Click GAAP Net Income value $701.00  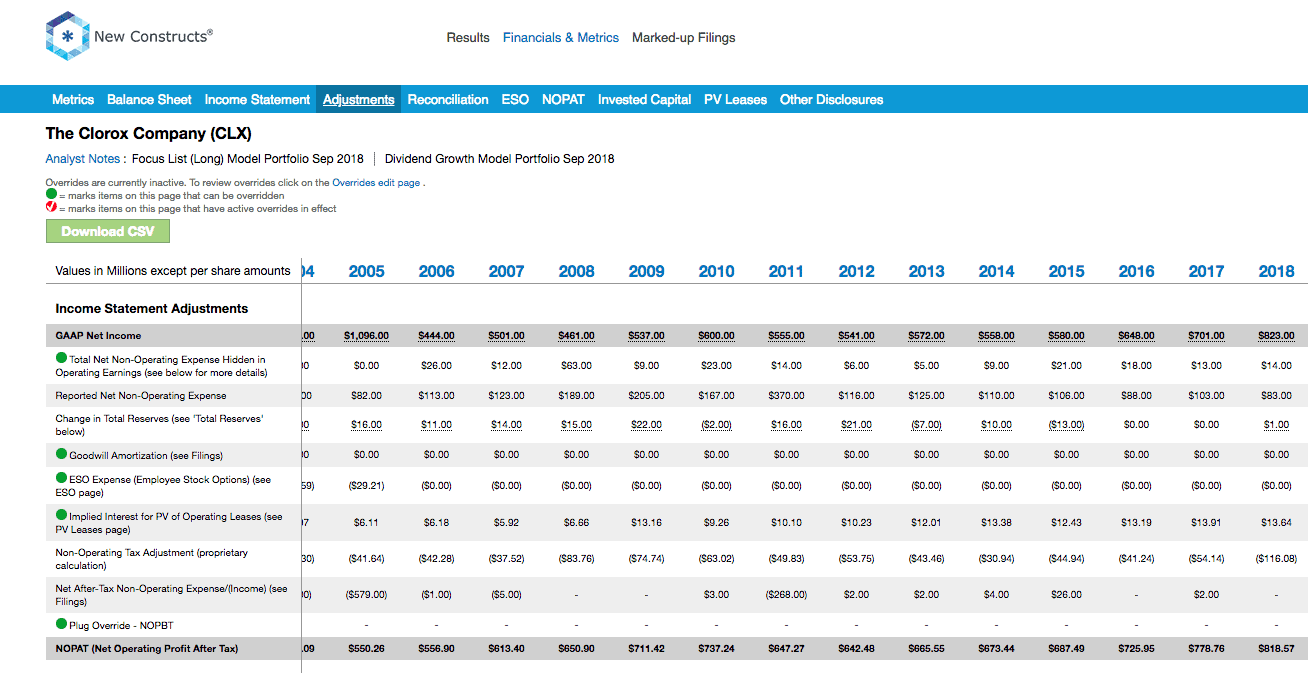point(1206,336)
